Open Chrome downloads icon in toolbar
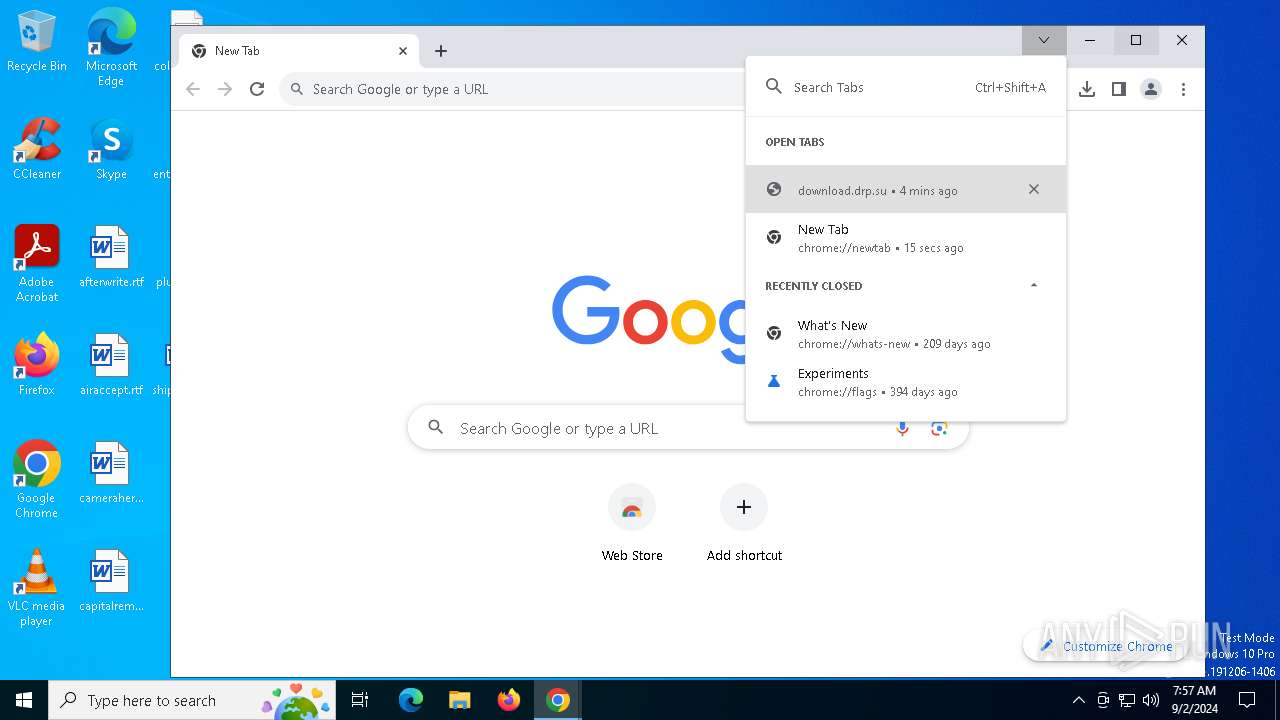The width and height of the screenshot is (1280, 720). click(1087, 89)
